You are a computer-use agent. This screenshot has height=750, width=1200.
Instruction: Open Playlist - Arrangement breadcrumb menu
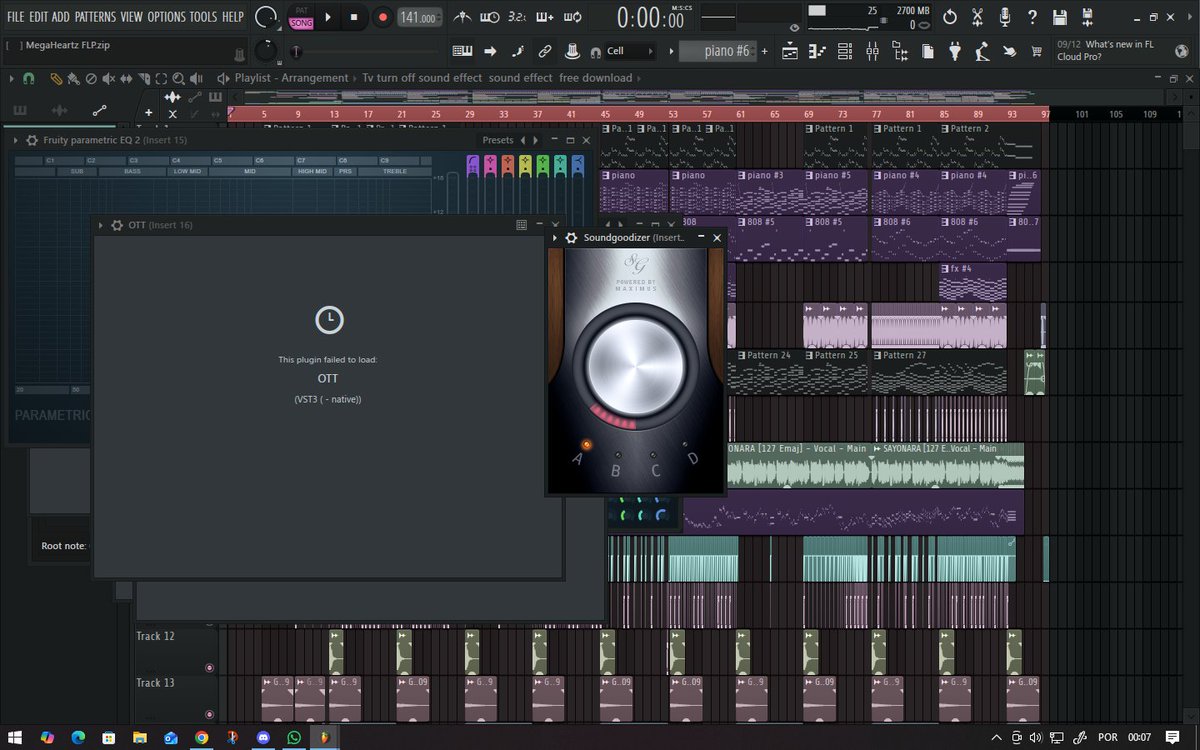[292, 78]
